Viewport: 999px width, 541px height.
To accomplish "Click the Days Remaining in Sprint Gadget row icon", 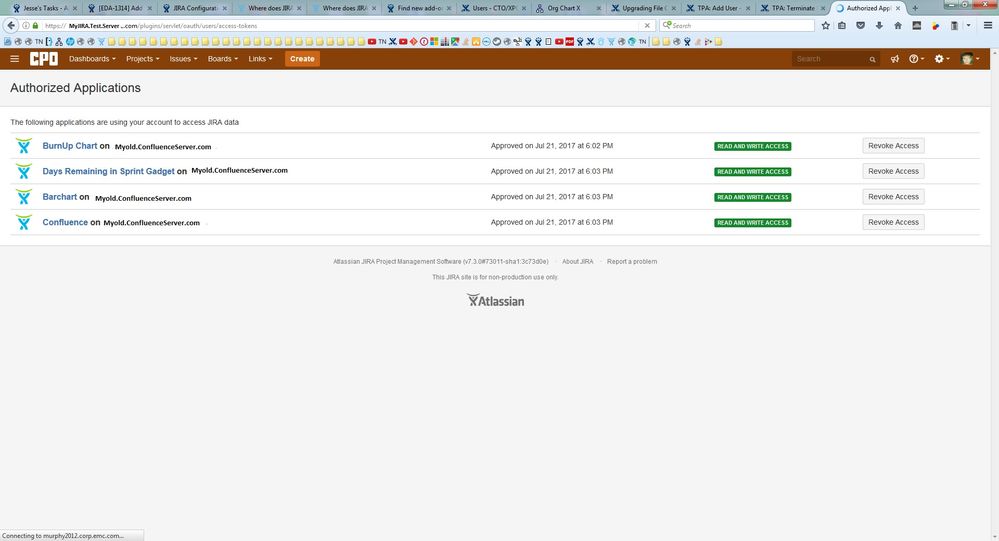I will 24,171.
